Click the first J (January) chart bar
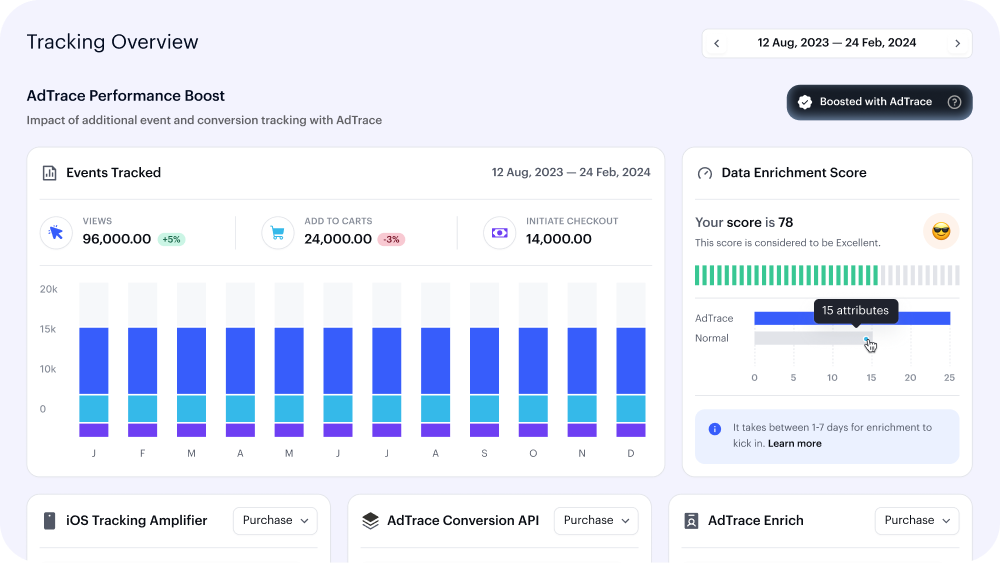Screen dimensions: 1000x563 click(x=94, y=360)
